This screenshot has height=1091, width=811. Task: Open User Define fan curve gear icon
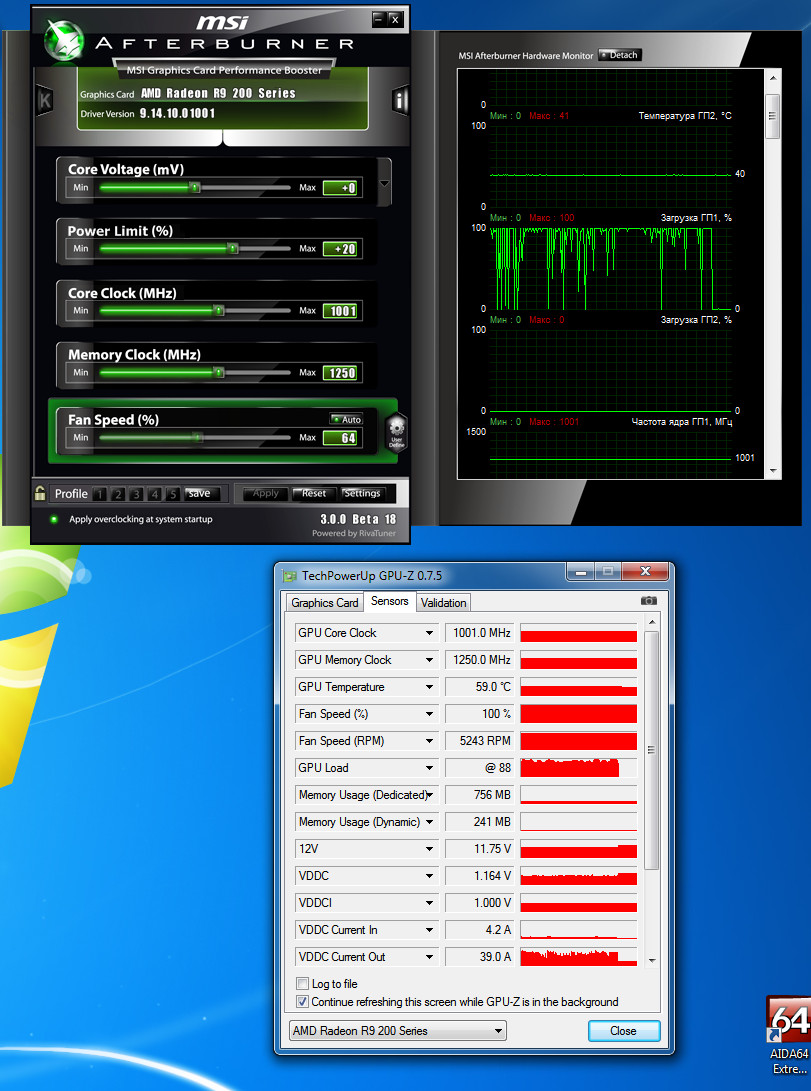tap(396, 432)
